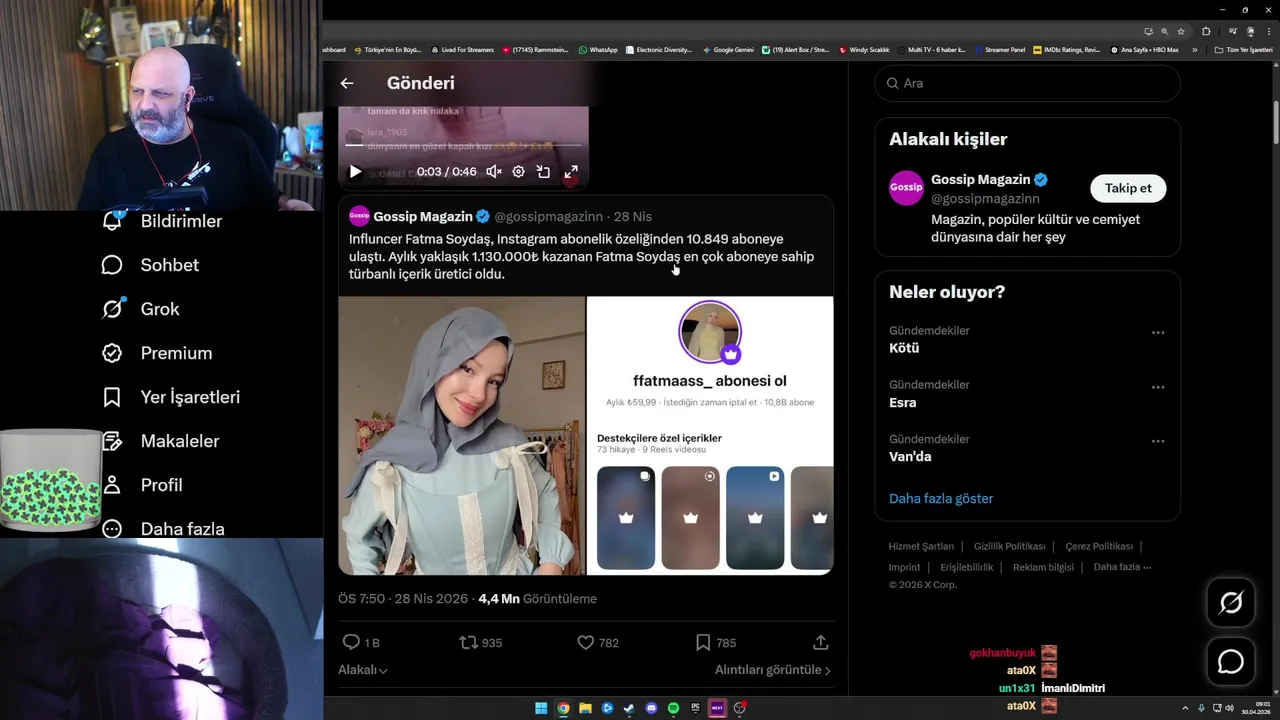Open the Alakalı sort dropdown
Screen dimensions: 1280x720
(x=363, y=670)
